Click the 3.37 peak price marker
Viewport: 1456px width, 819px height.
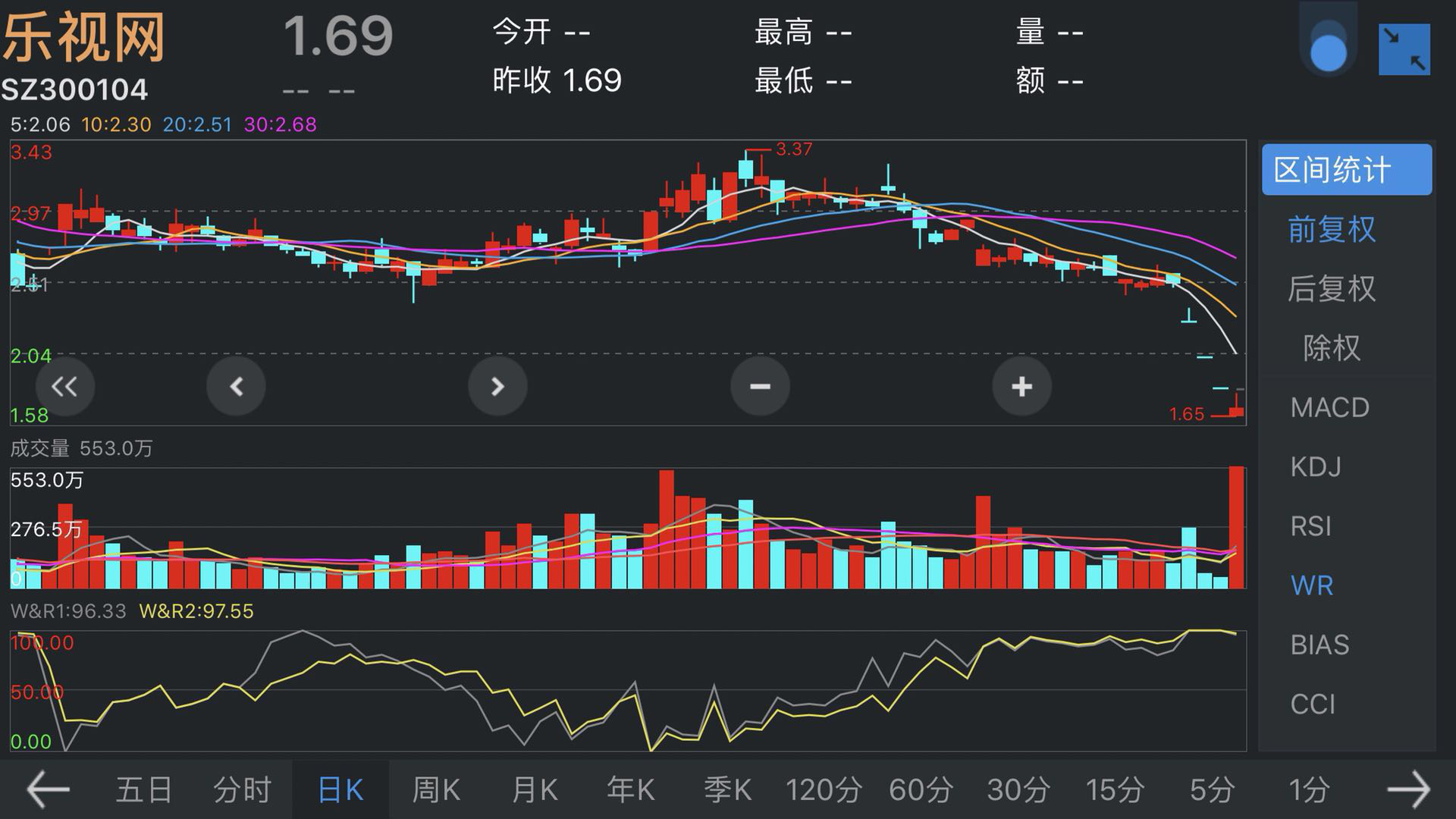click(794, 149)
